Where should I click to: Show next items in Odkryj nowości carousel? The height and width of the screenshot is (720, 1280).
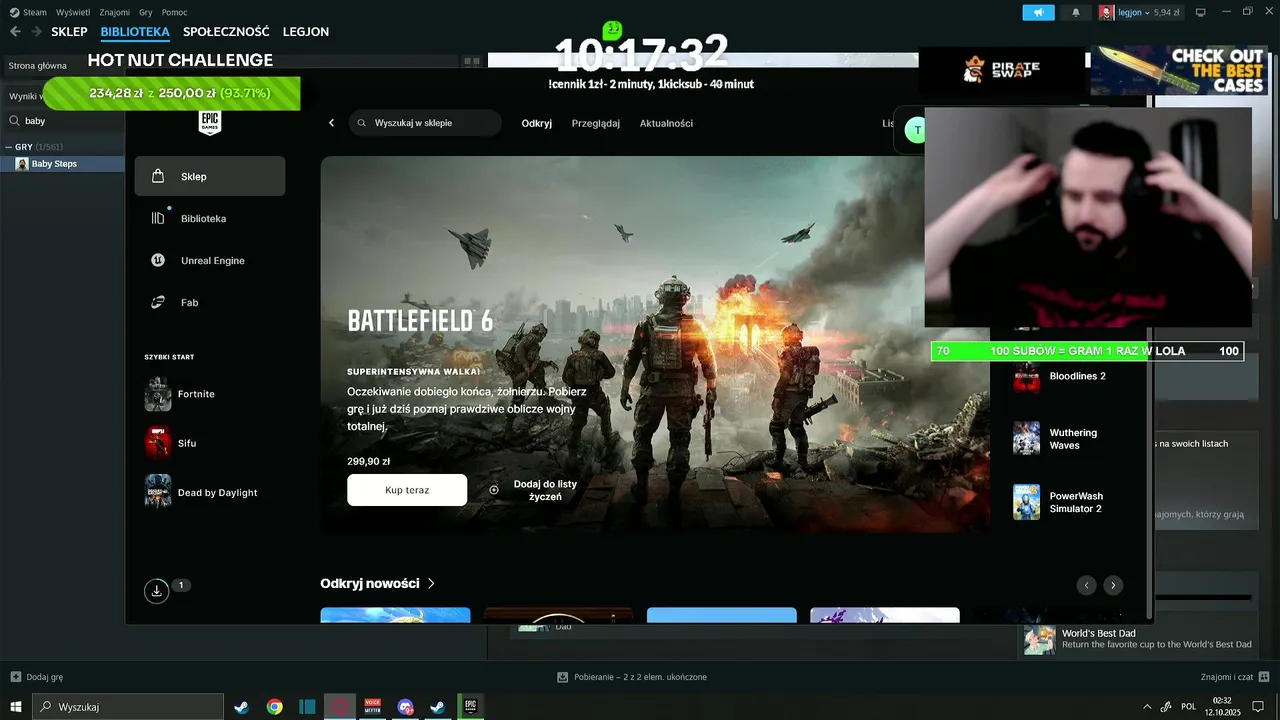pos(1112,585)
